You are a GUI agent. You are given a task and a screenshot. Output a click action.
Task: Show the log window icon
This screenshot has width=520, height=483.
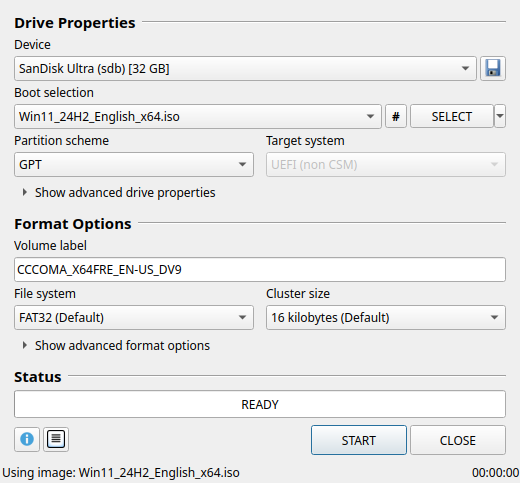point(56,439)
